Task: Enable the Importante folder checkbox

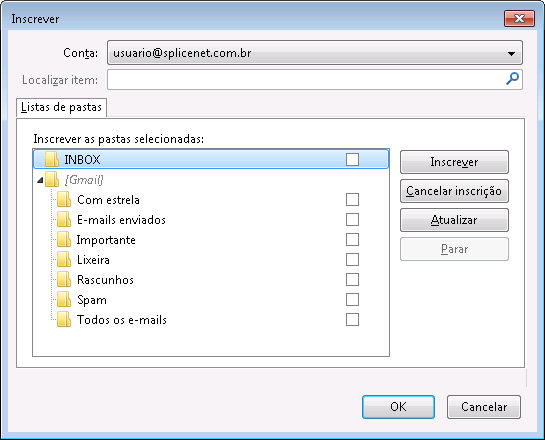Action: click(352, 239)
